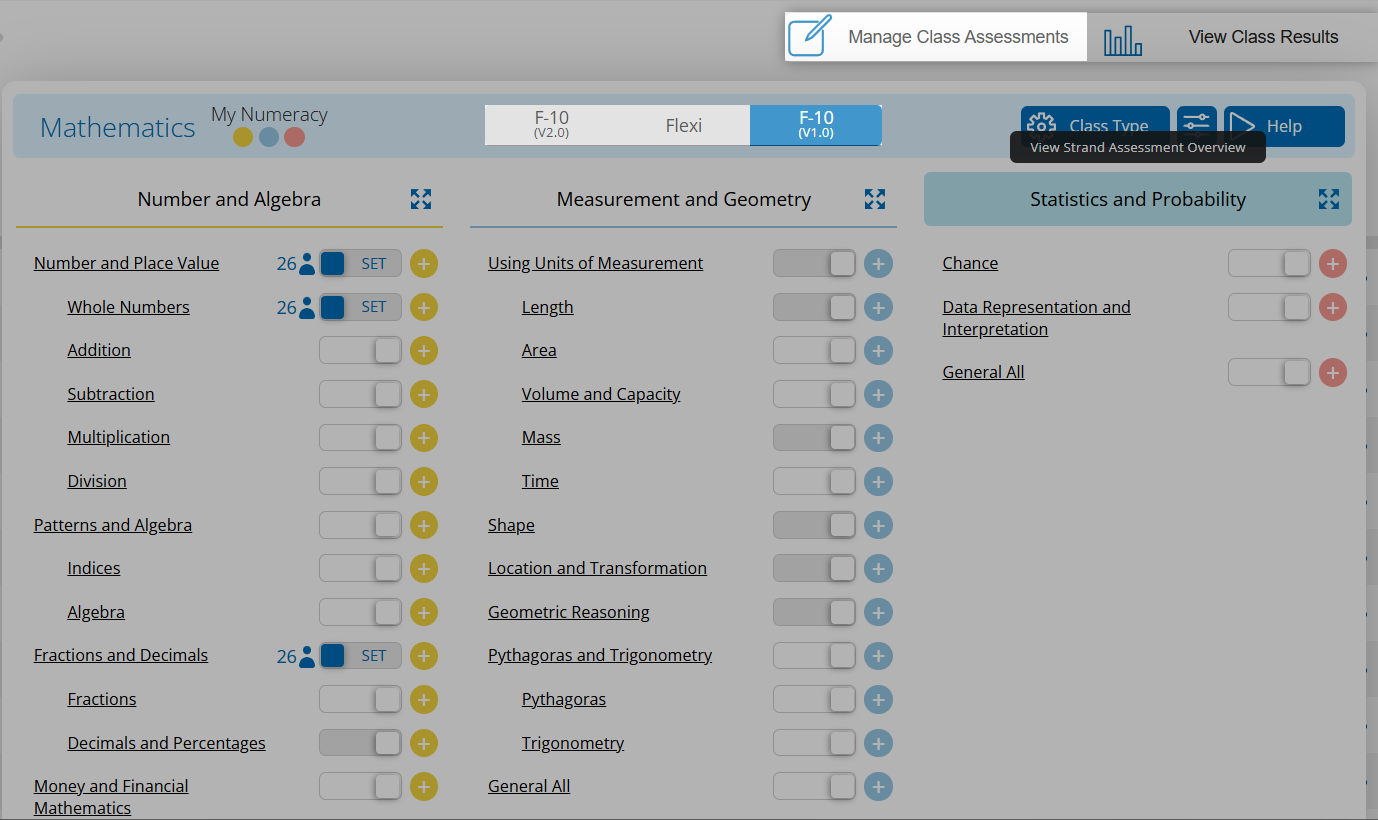
Task: Open the strand assessment overview sliders icon
Action: tap(1196, 123)
